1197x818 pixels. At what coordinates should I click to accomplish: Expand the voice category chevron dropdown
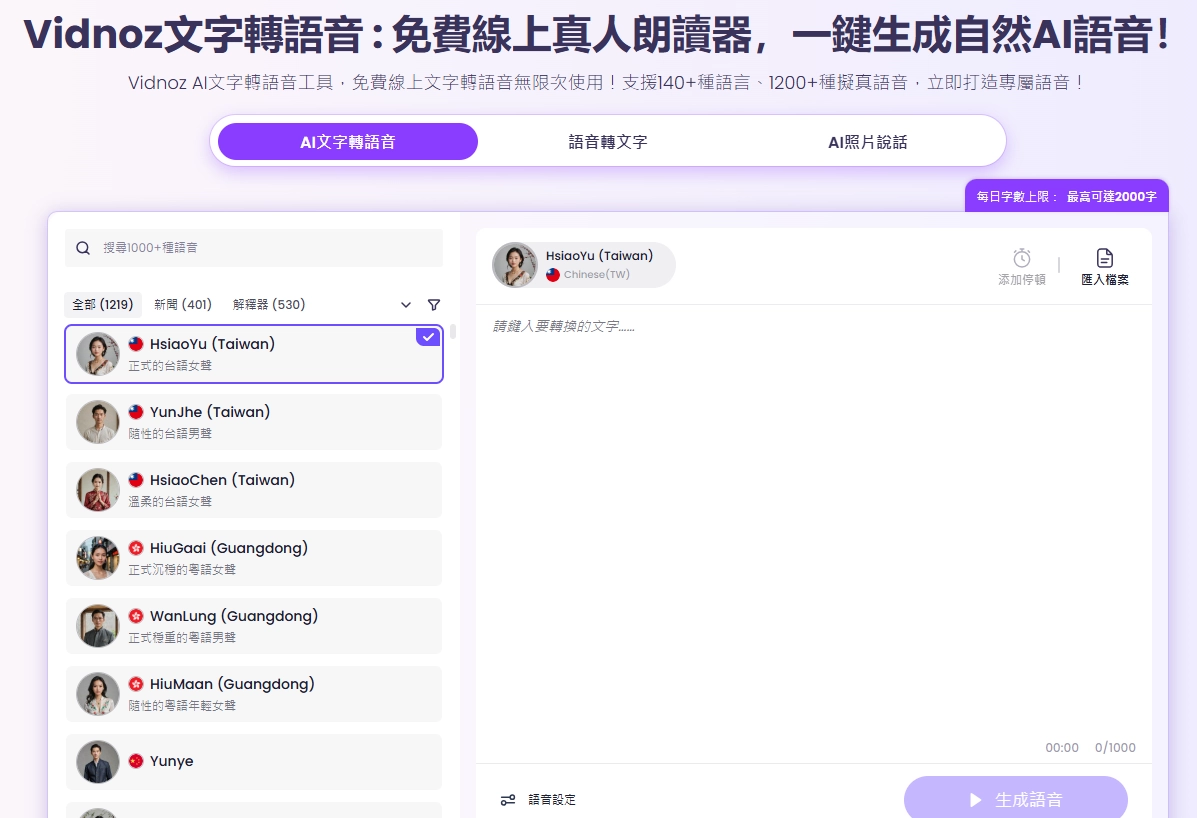tap(406, 305)
